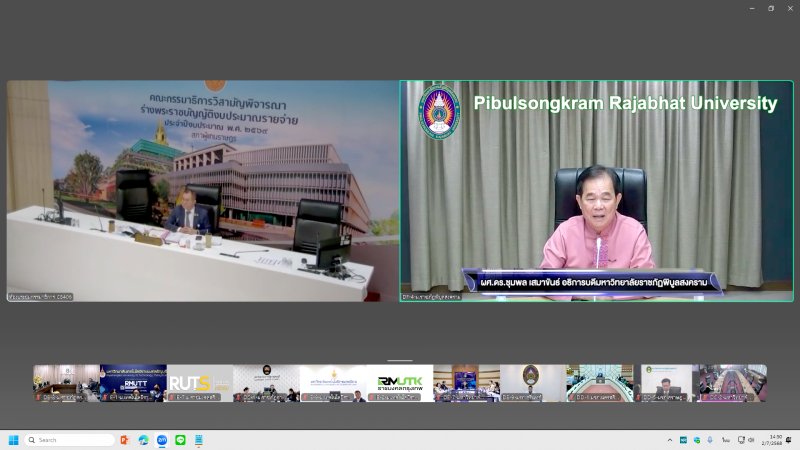The height and width of the screenshot is (450, 800).
Task: Click in the taskbar Search box
Action: coord(70,440)
